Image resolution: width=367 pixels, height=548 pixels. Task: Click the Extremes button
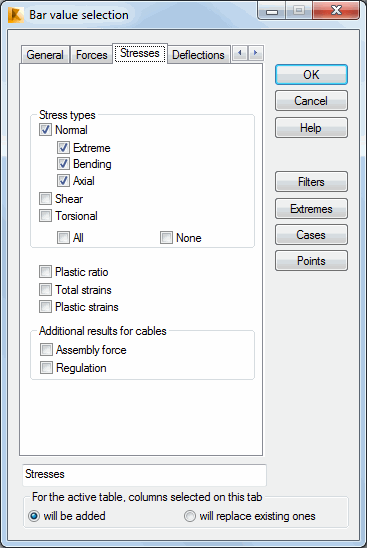(311, 209)
